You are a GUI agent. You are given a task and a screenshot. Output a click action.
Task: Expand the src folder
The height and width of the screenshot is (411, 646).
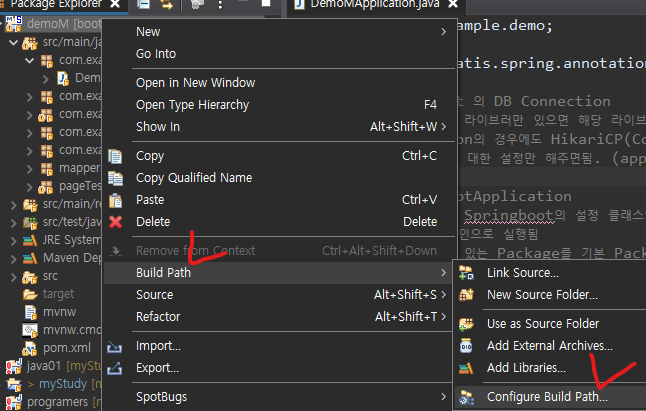13,277
